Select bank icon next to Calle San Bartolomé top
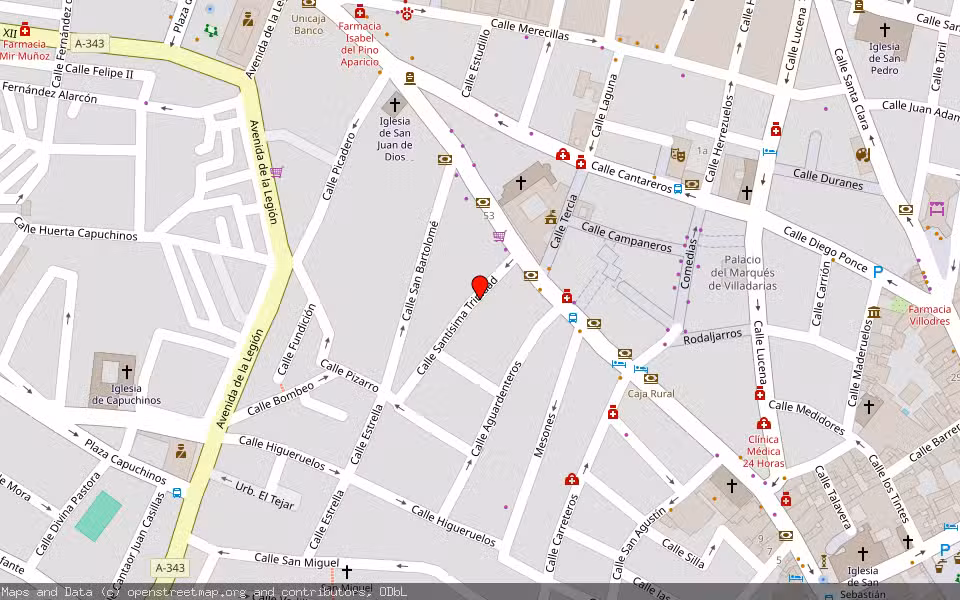This screenshot has height=600, width=960. tap(445, 160)
